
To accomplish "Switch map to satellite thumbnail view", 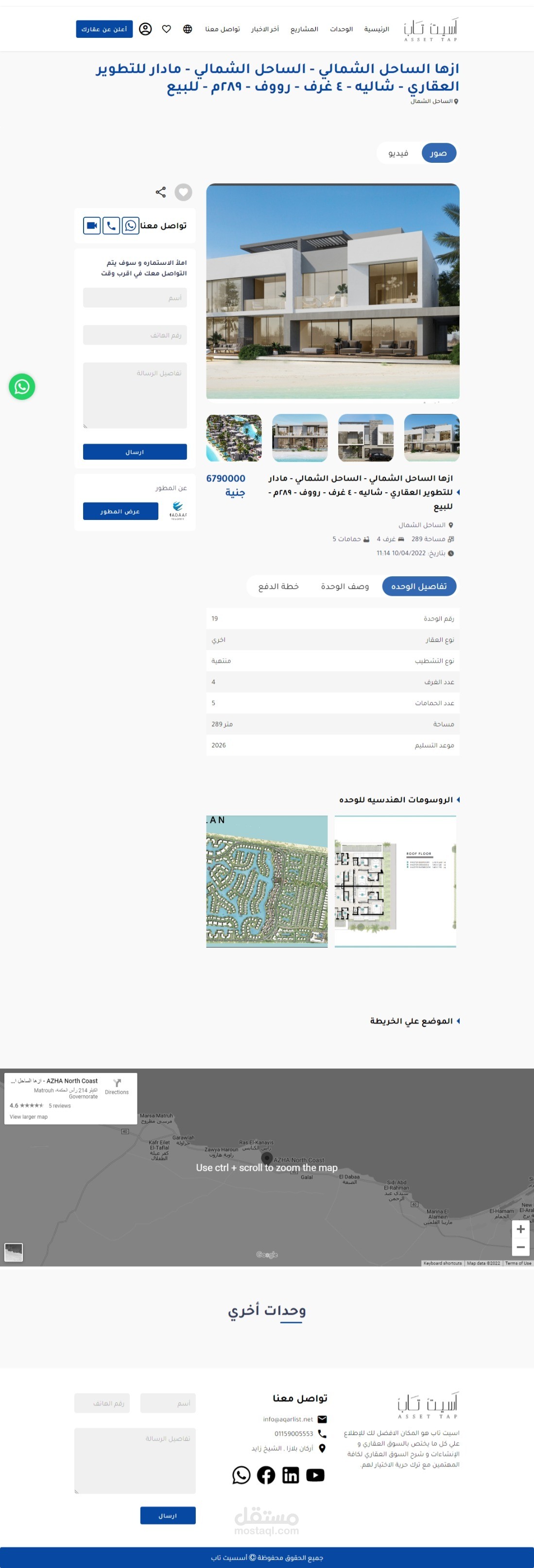I will (x=14, y=1252).
